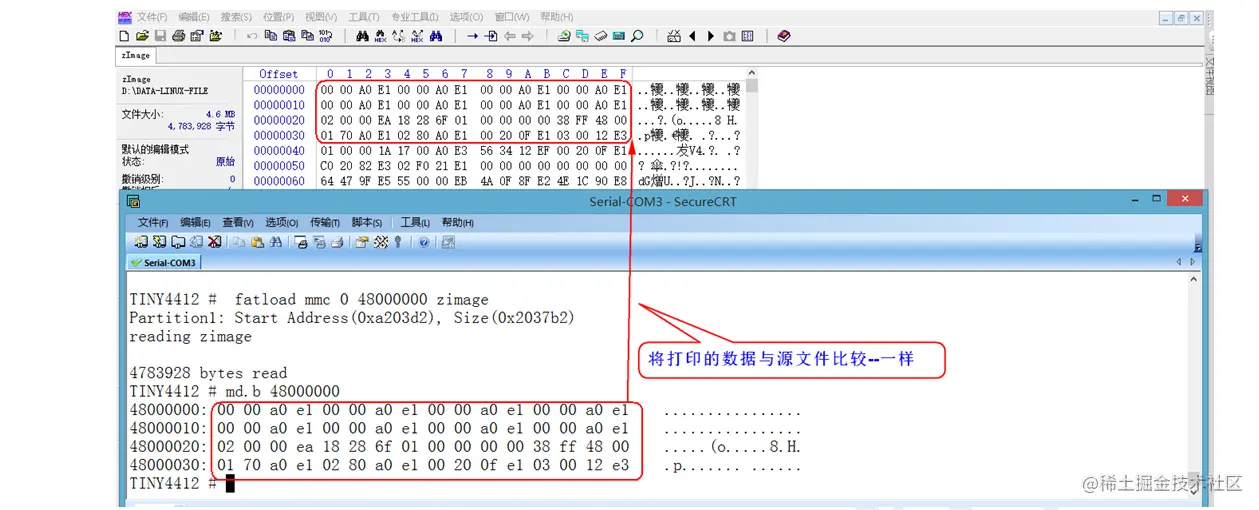Click WinHex Go To Offset arrow icon
This screenshot has width=1259, height=510.
[x=472, y=36]
